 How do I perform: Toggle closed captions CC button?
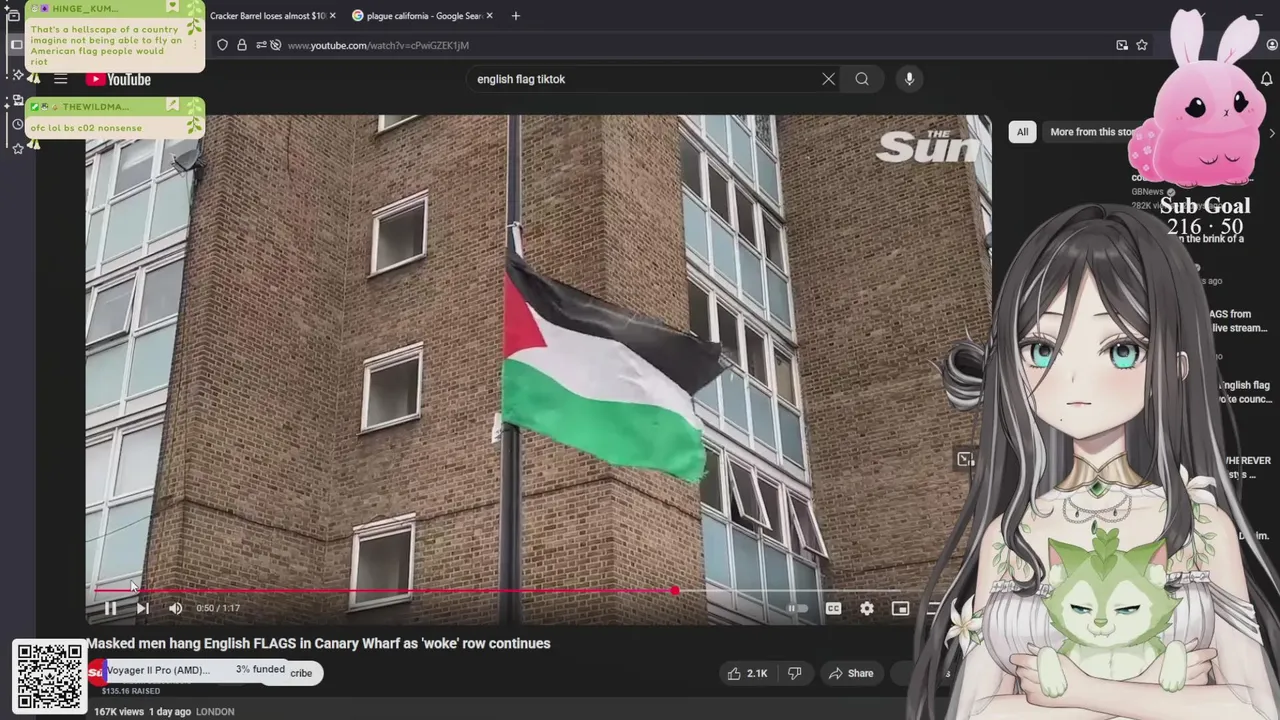tap(833, 608)
